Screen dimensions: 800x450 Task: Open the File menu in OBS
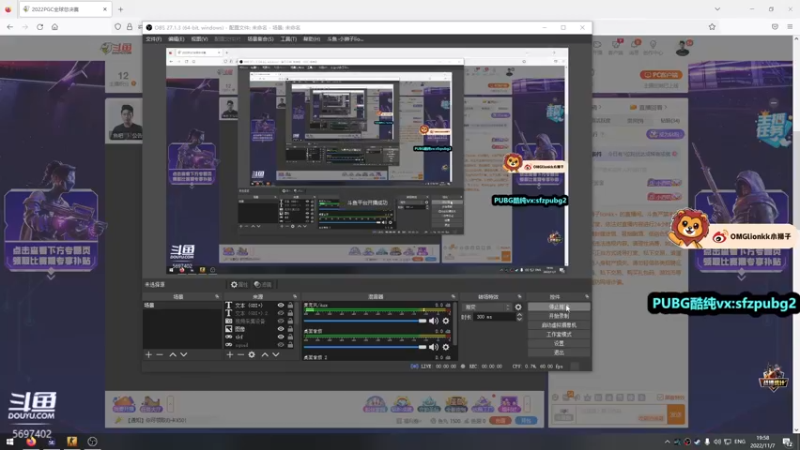click(153, 39)
